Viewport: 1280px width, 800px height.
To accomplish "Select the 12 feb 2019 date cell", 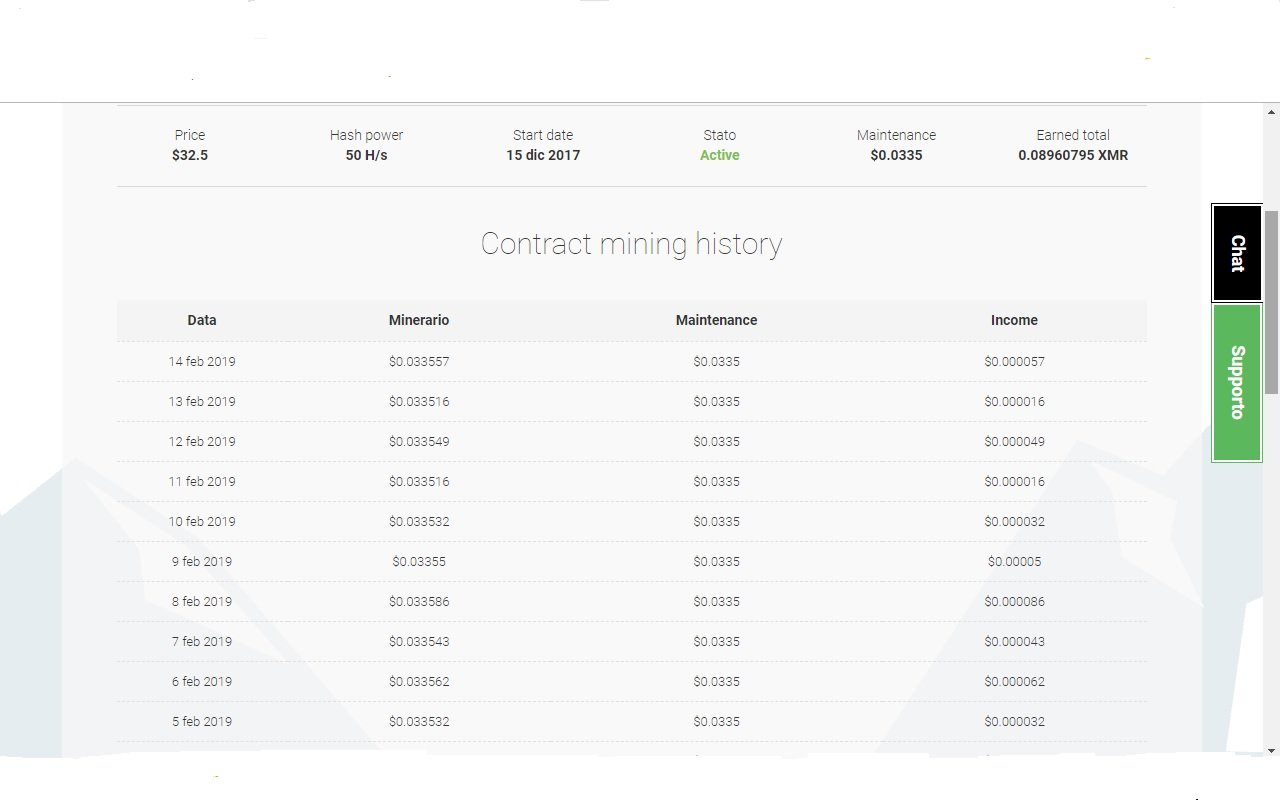I will click(202, 441).
